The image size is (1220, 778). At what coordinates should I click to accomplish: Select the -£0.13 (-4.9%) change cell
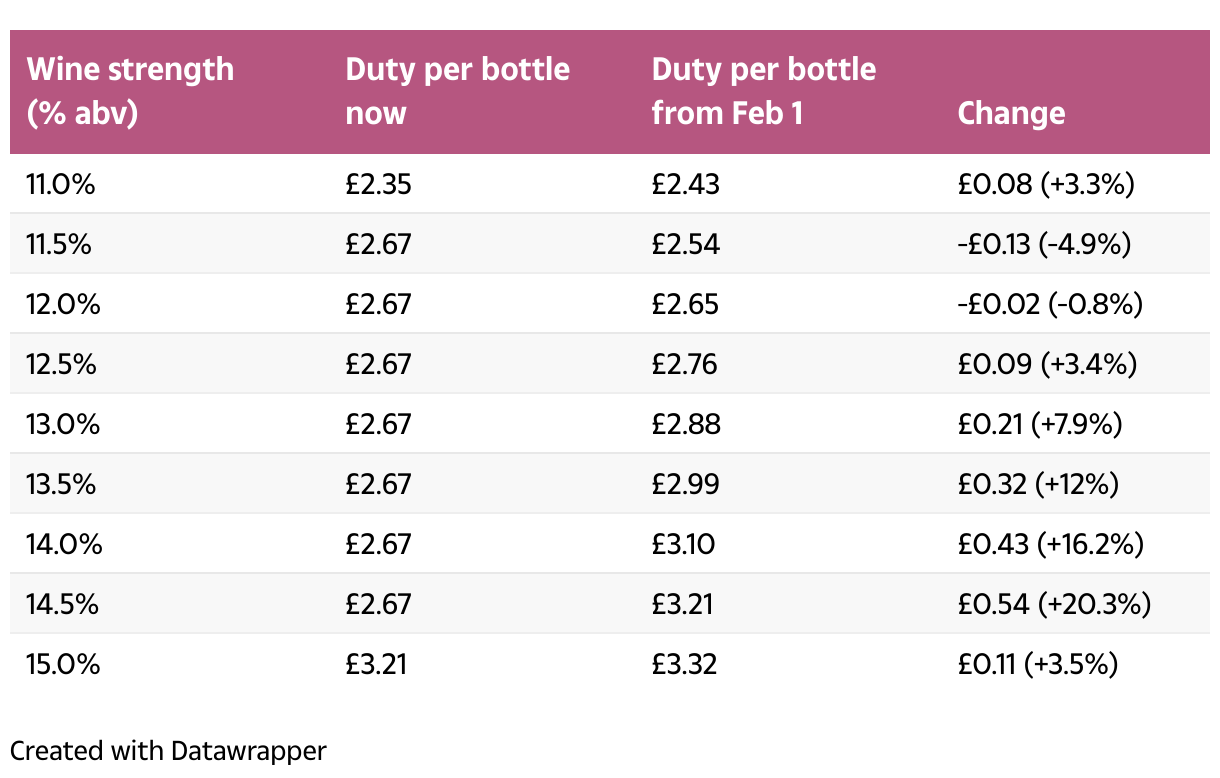coord(1044,244)
